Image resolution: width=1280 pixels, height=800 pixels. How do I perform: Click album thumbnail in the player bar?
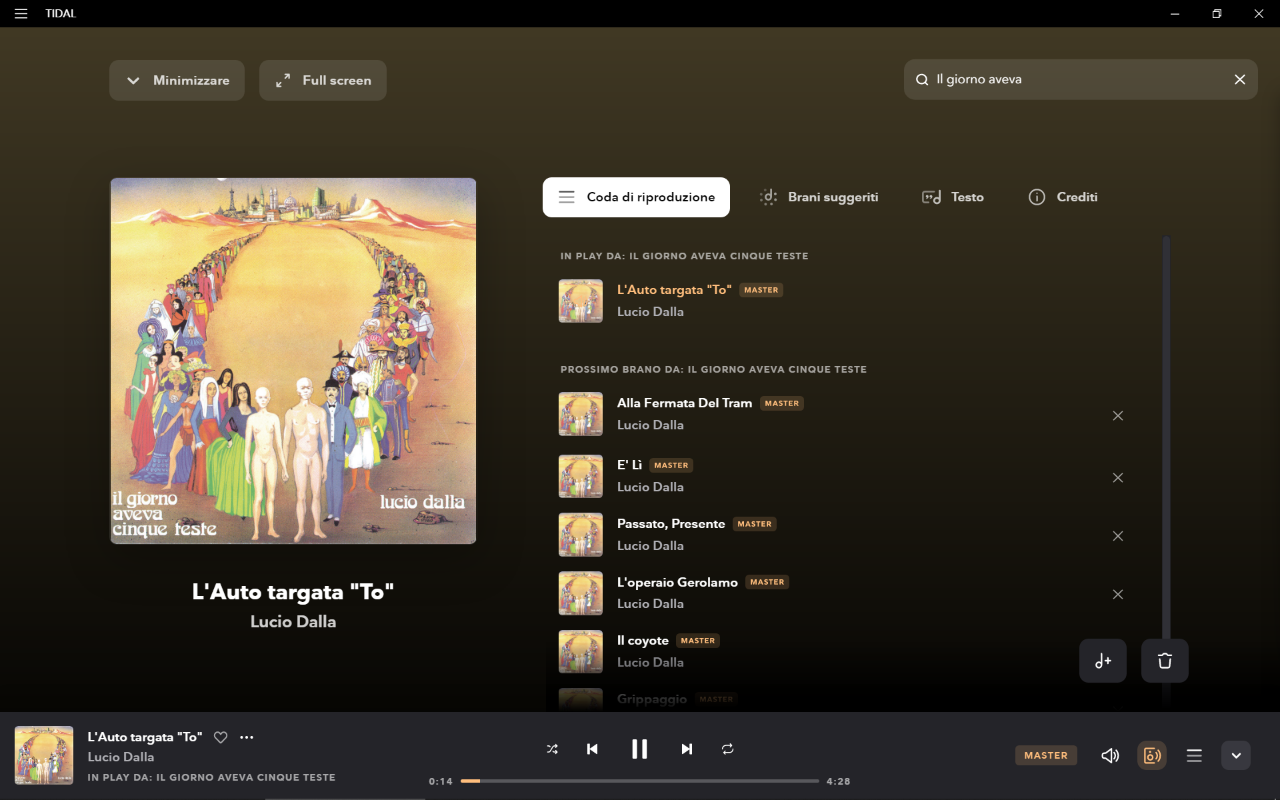click(44, 755)
